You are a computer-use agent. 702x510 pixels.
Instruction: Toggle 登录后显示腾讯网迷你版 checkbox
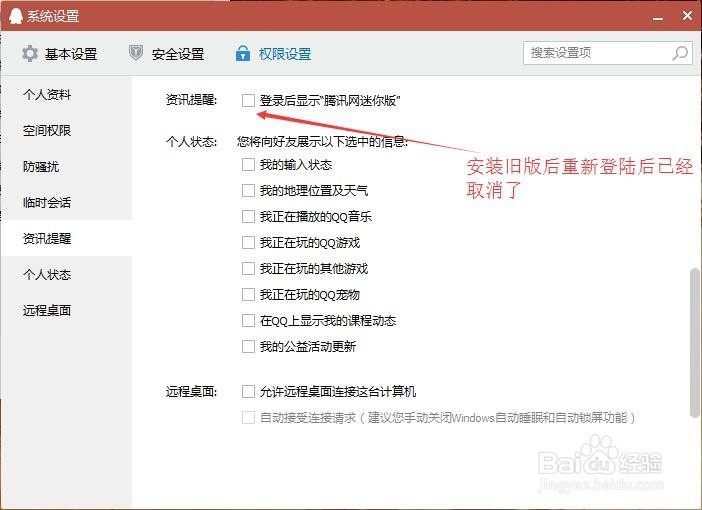point(248,100)
